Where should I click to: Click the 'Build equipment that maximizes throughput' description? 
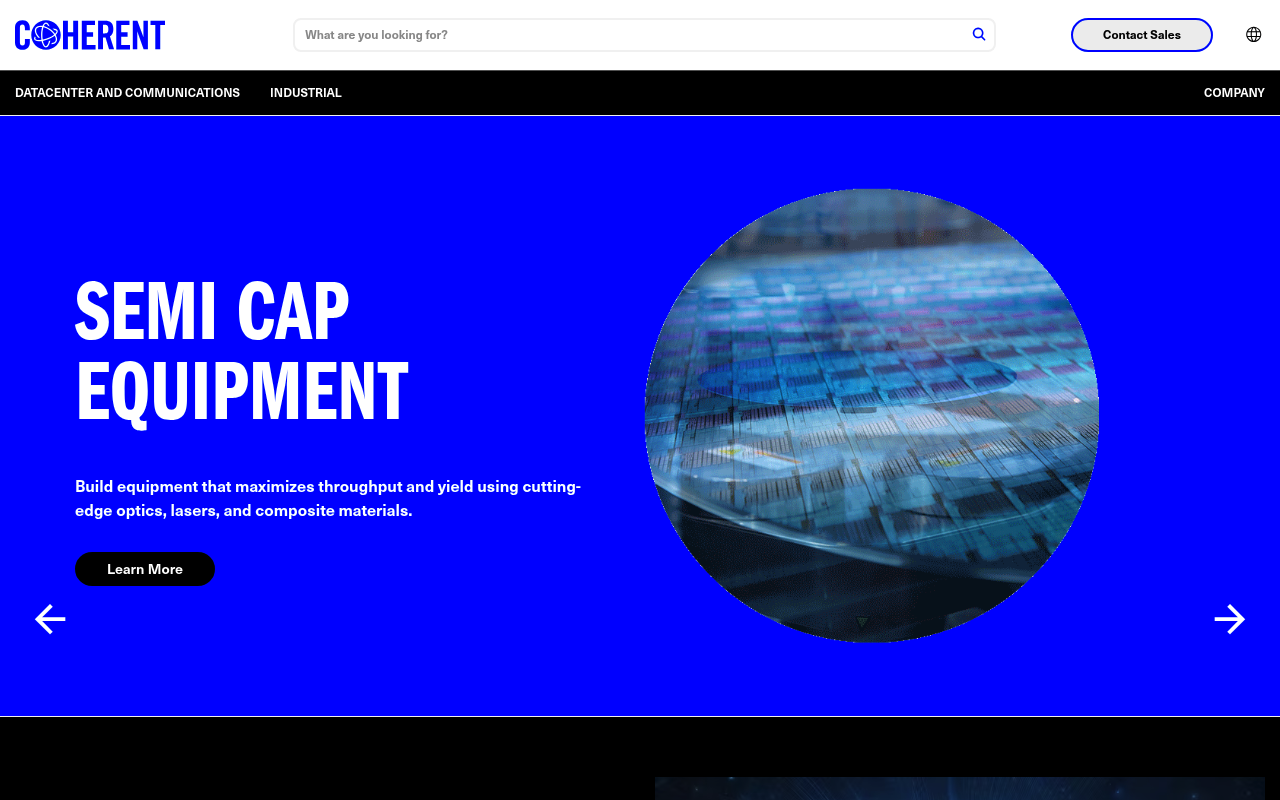click(x=328, y=498)
